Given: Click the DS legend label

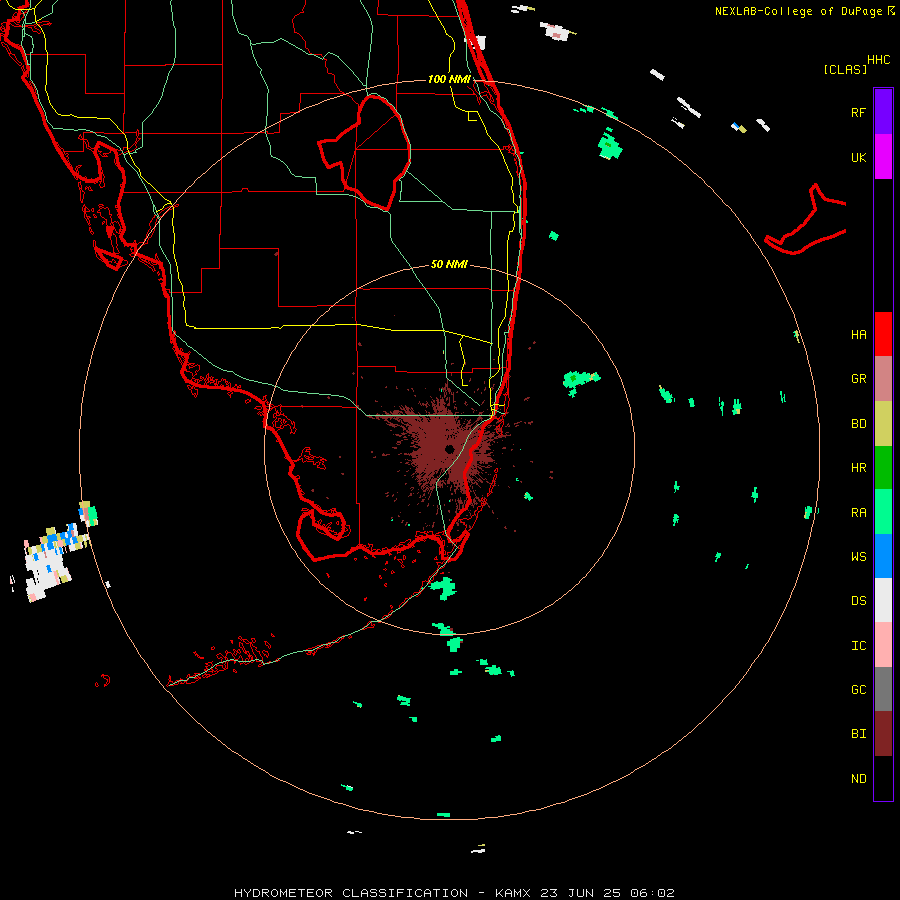Looking at the screenshot, I should click(x=858, y=601).
